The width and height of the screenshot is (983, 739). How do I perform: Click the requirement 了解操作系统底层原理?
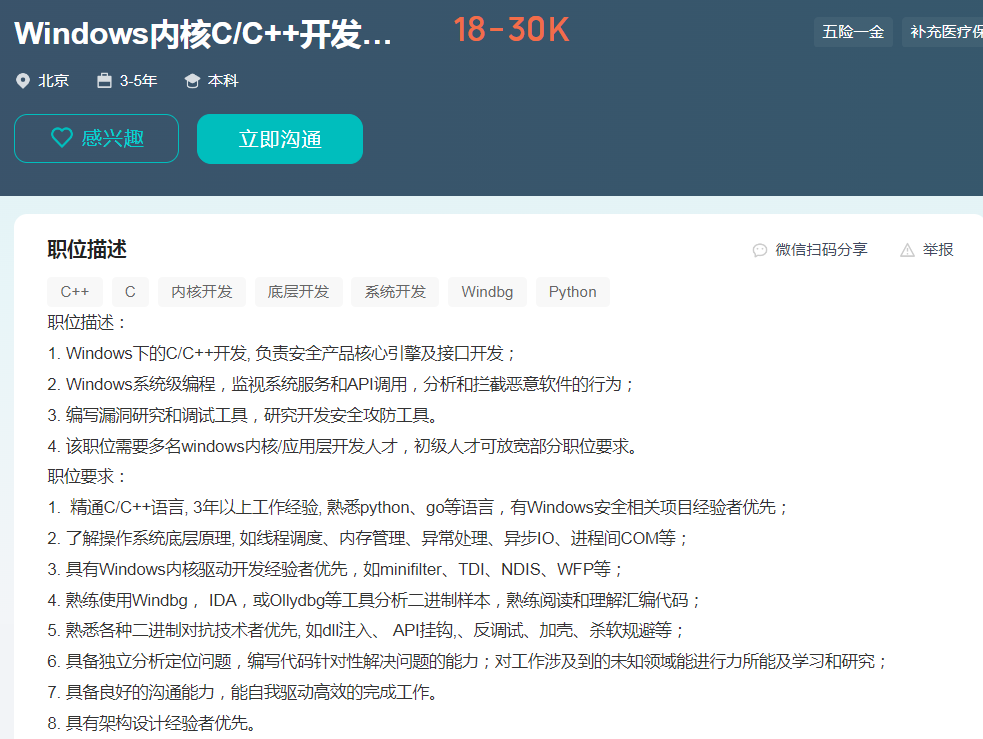(368, 538)
